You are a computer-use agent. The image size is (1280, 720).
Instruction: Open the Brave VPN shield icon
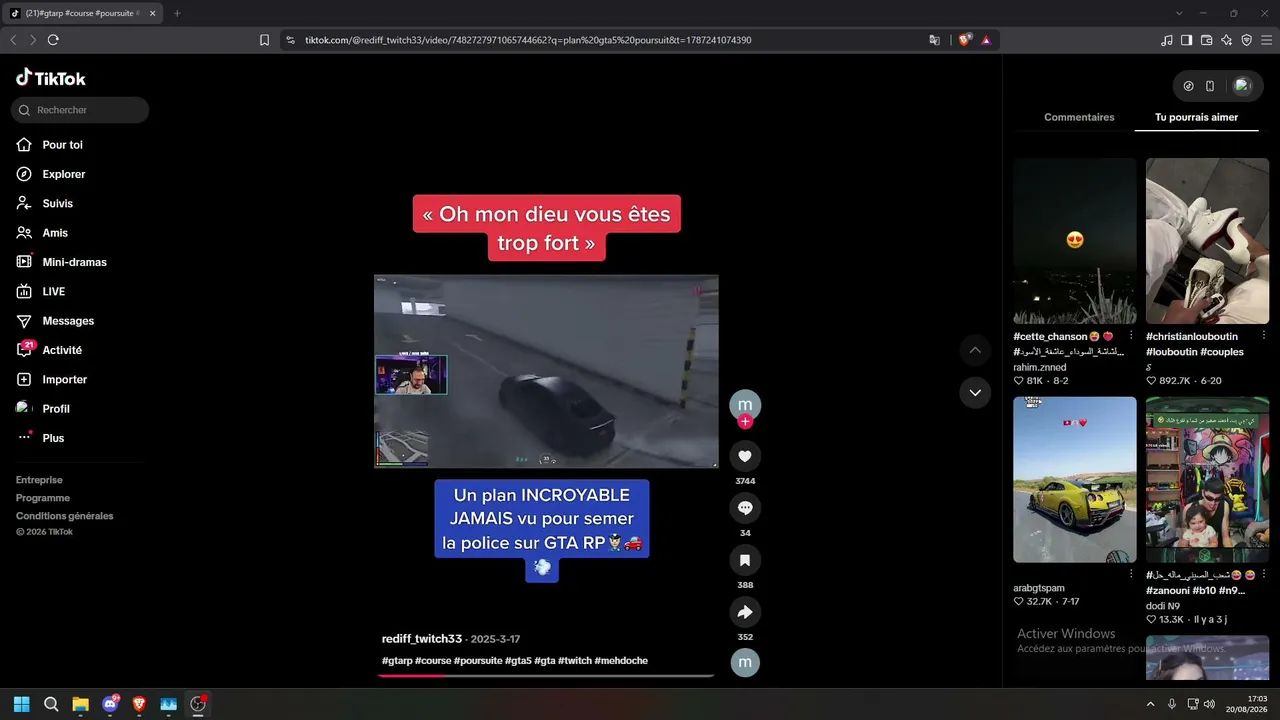(1247, 40)
